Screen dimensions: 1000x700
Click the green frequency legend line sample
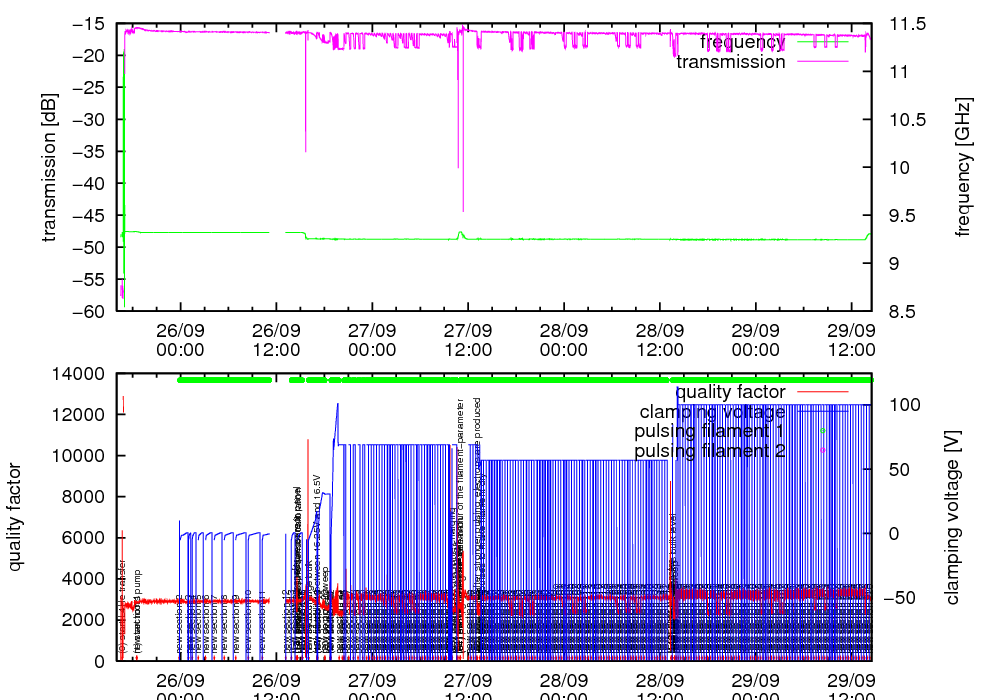[822, 42]
